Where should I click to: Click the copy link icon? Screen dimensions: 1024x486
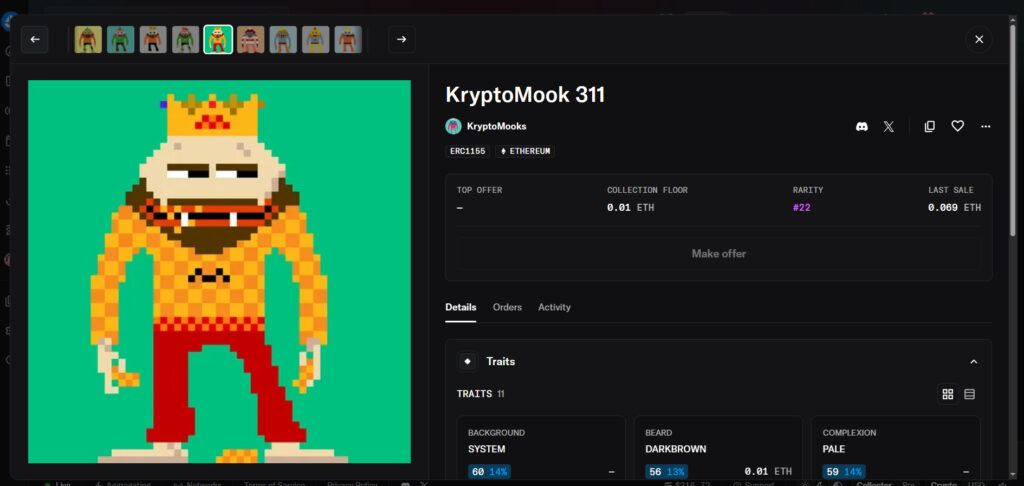pyautogui.click(x=930, y=126)
